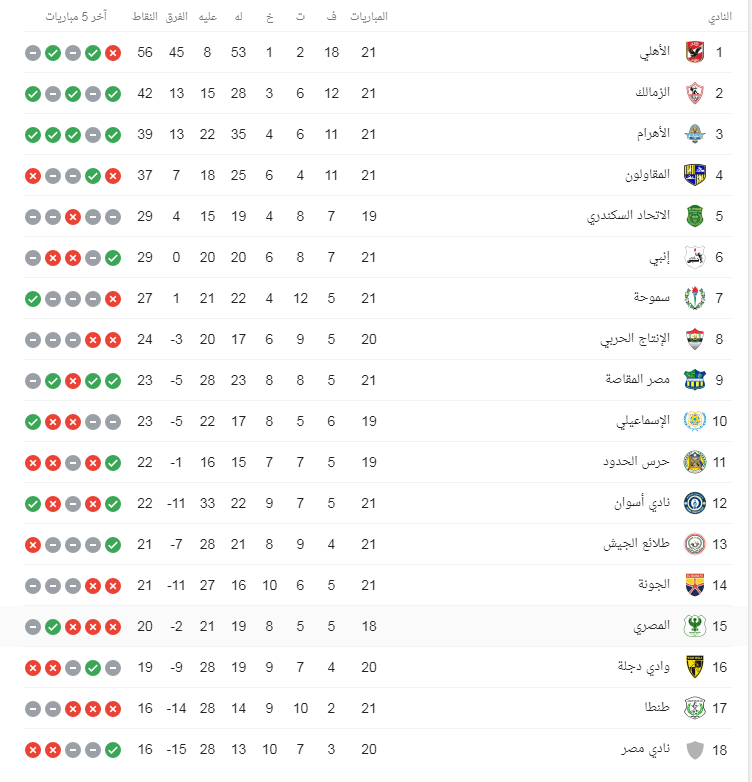Click the آخر 5 مباريات column header
The image size is (752, 782).
[76, 16]
